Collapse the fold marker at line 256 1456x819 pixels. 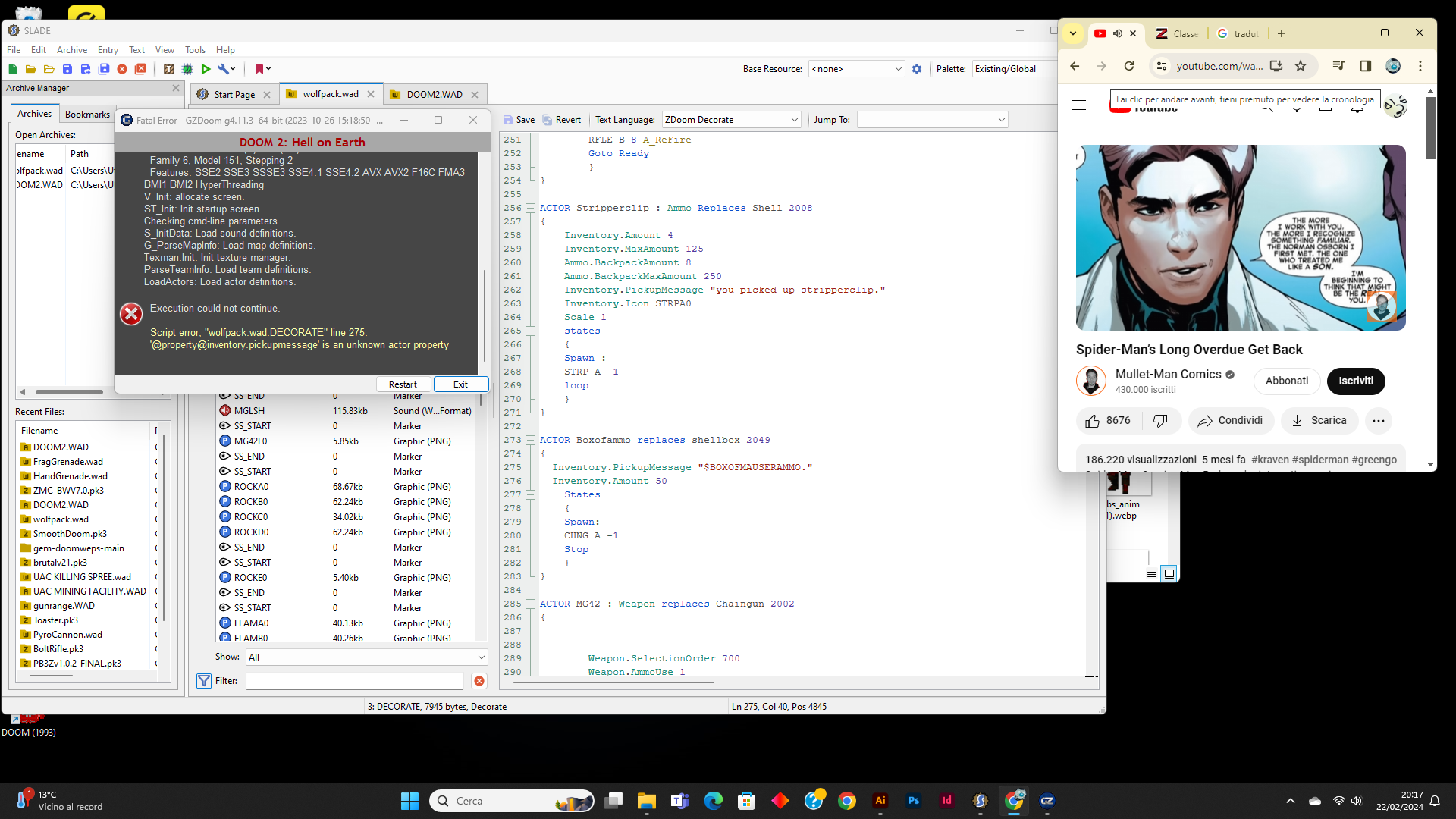[531, 209]
